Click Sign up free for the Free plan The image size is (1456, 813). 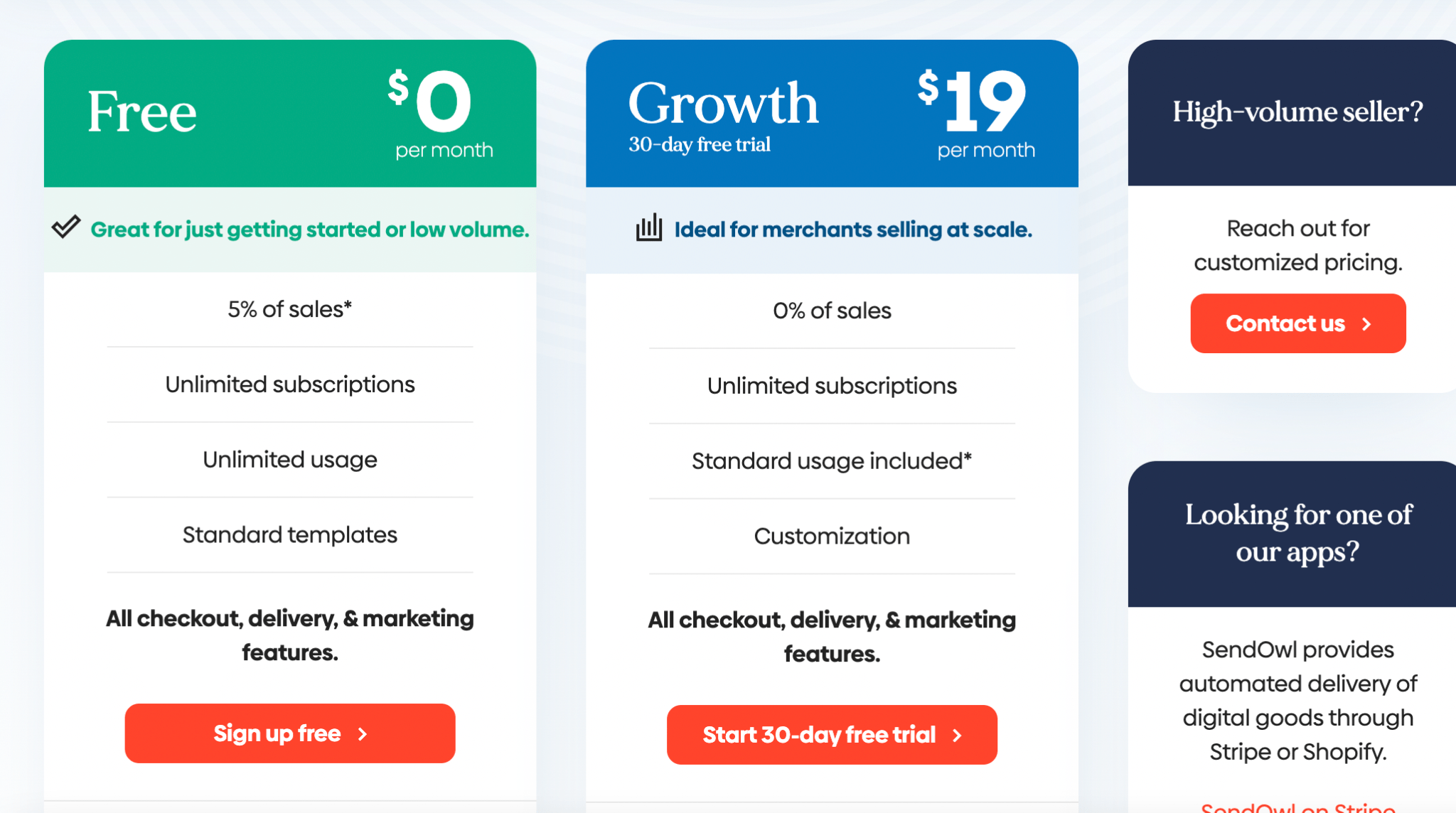(290, 733)
